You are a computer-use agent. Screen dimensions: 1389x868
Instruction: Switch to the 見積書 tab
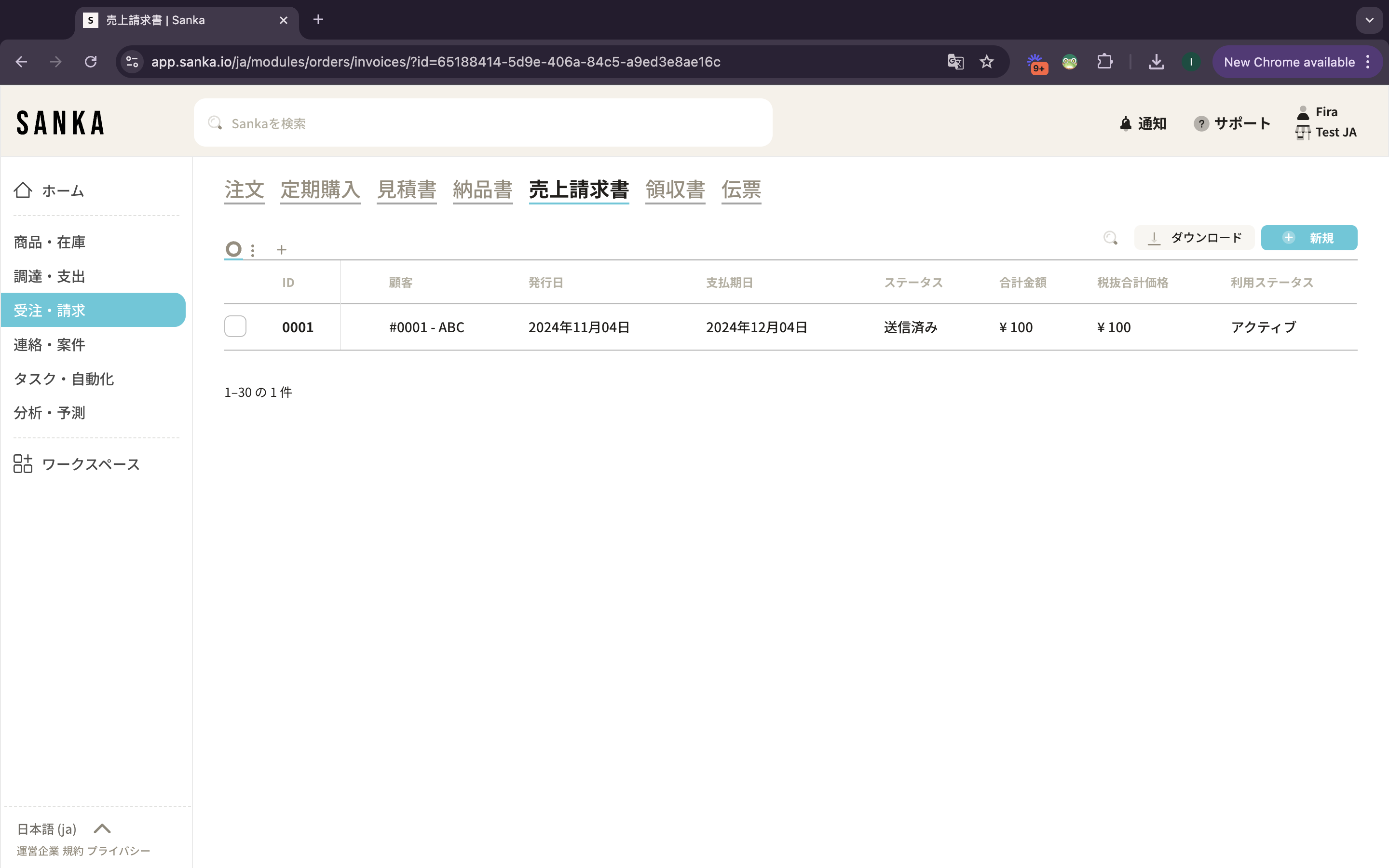pos(407,190)
